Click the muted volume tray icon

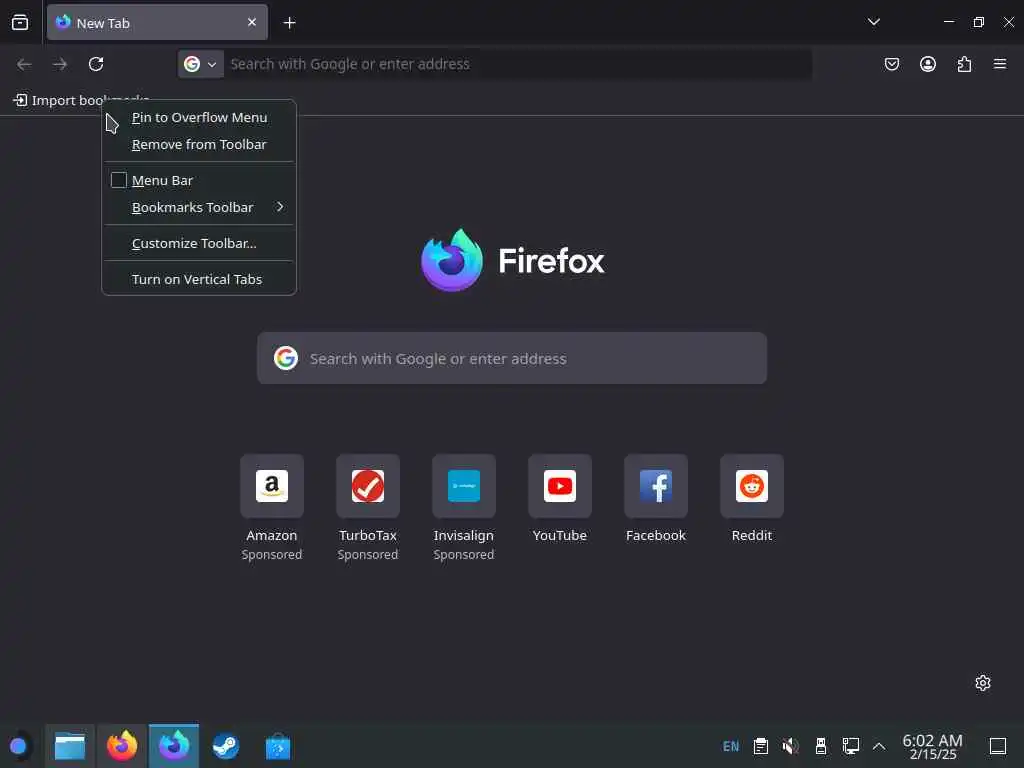click(791, 746)
